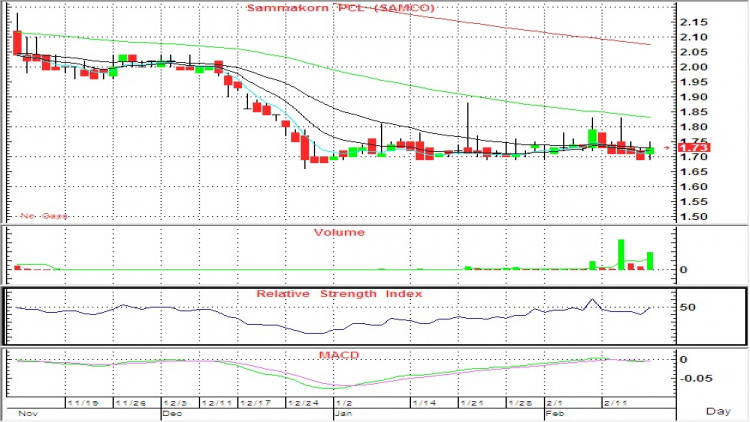Click the 12/24 date label
The width and height of the screenshot is (750, 422).
[x=303, y=403]
